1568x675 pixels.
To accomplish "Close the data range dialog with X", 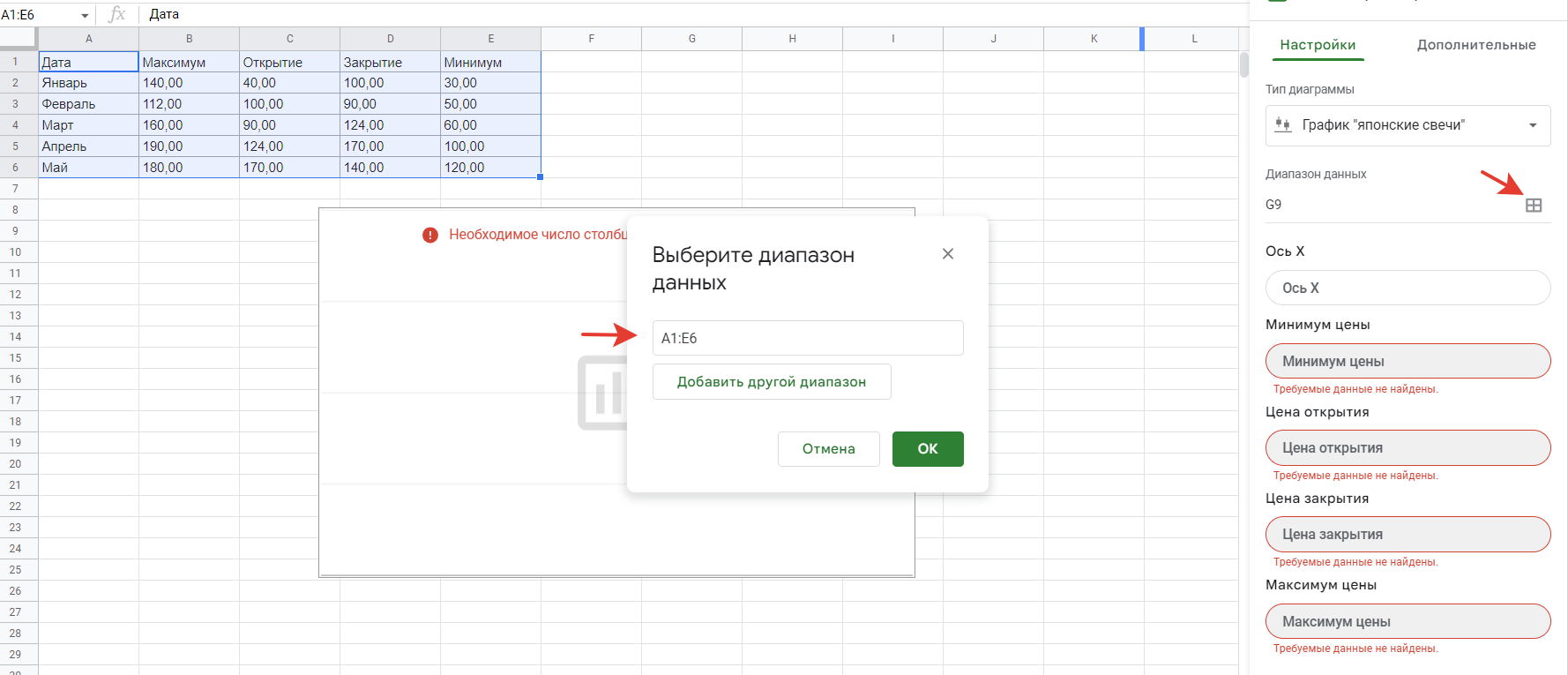I will point(948,254).
